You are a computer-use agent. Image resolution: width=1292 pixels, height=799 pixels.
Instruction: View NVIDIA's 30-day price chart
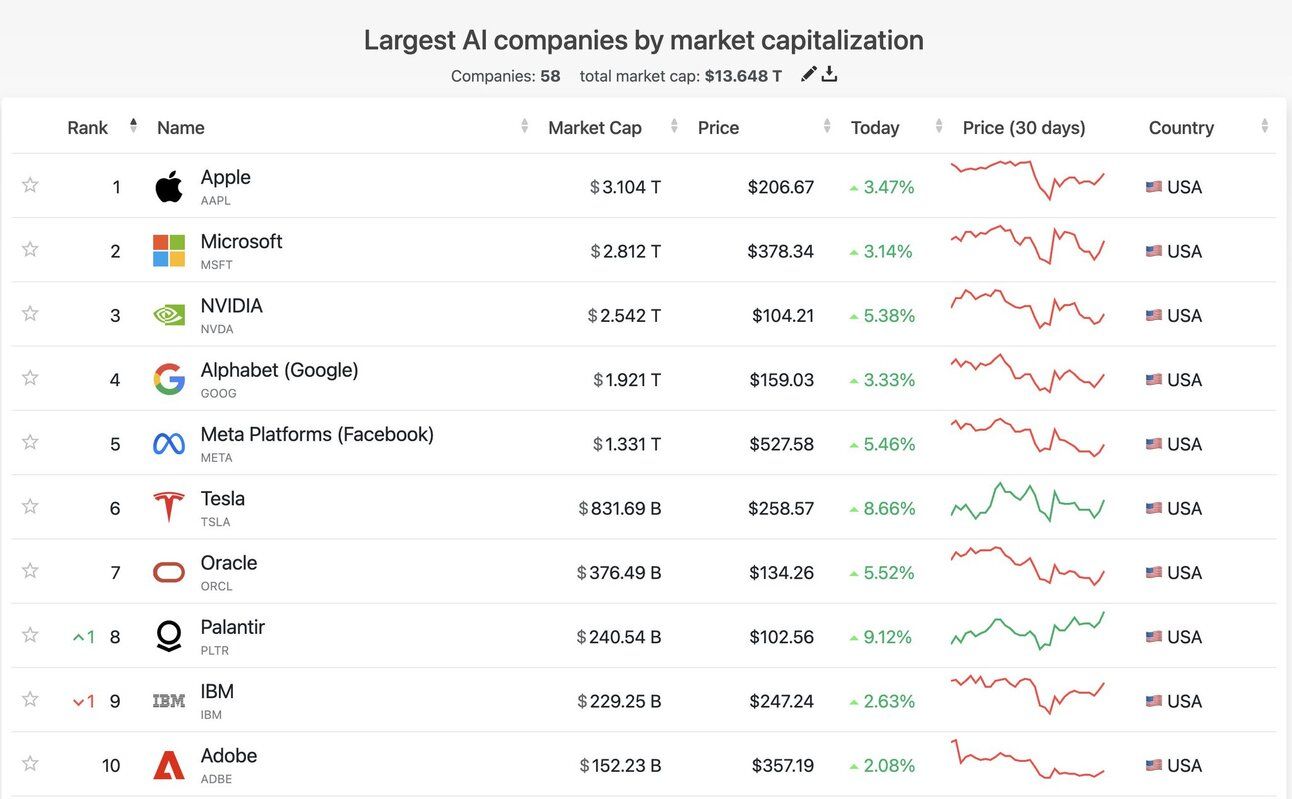point(1027,309)
